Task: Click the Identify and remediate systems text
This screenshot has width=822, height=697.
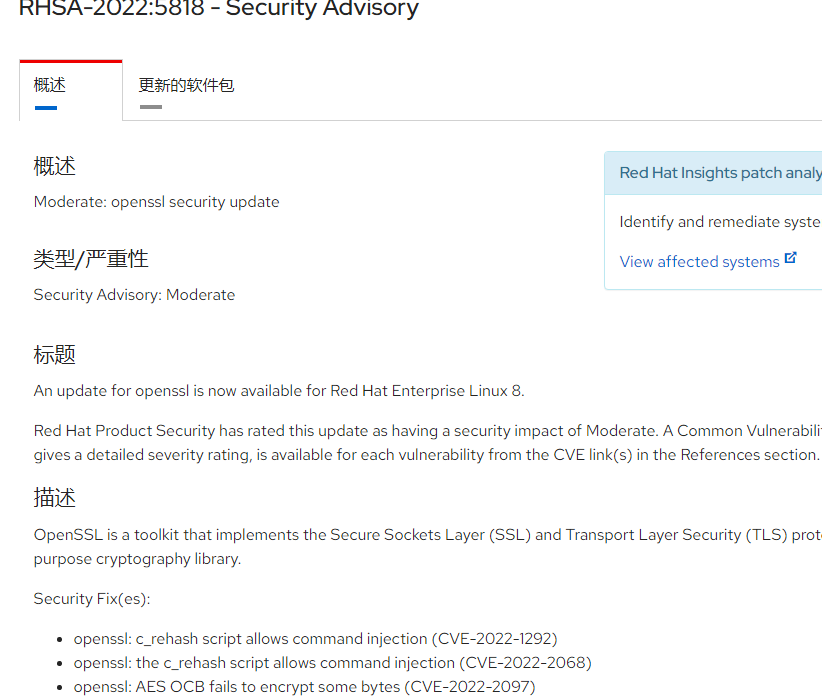Action: (x=720, y=222)
